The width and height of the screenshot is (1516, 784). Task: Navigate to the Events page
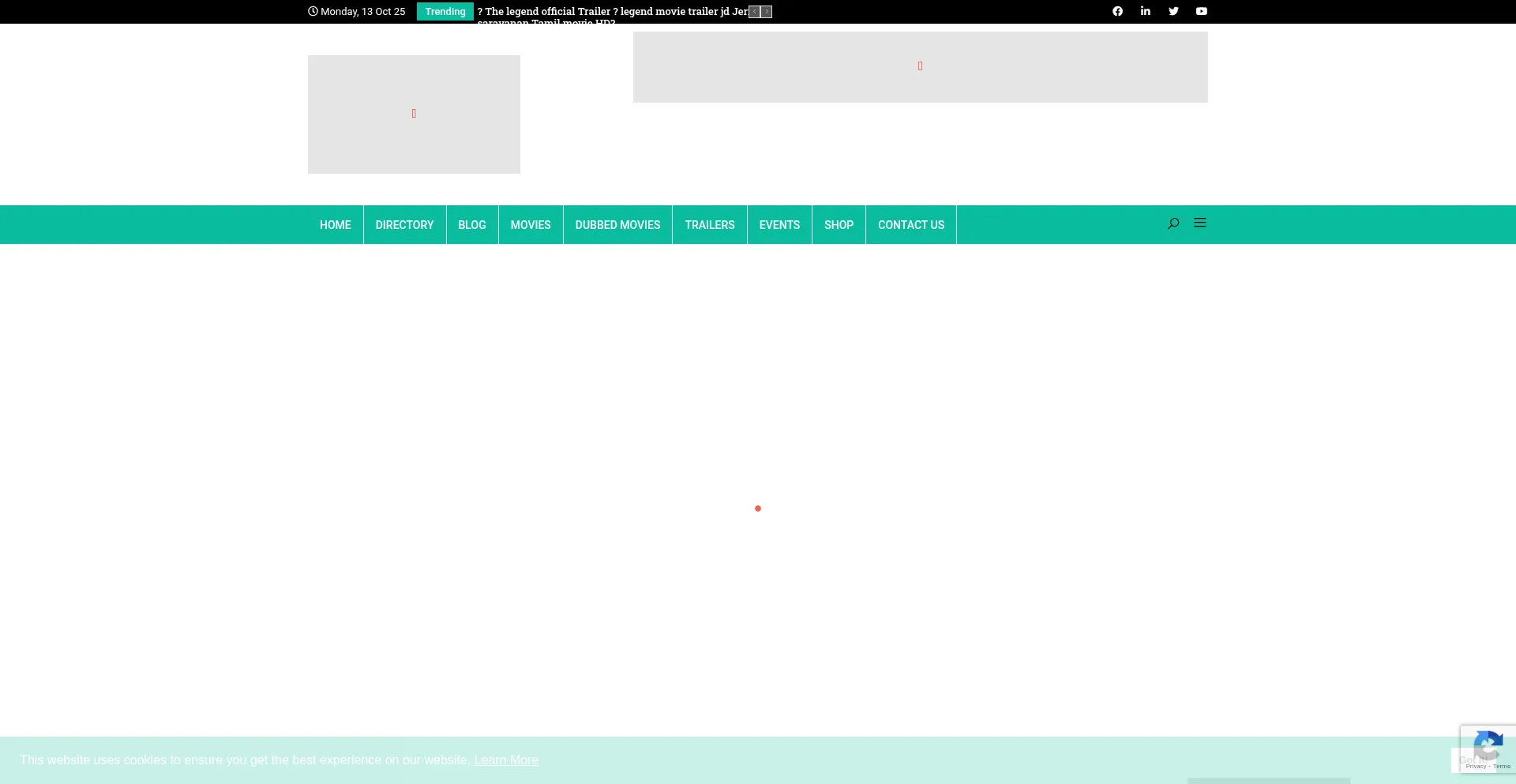(x=779, y=225)
